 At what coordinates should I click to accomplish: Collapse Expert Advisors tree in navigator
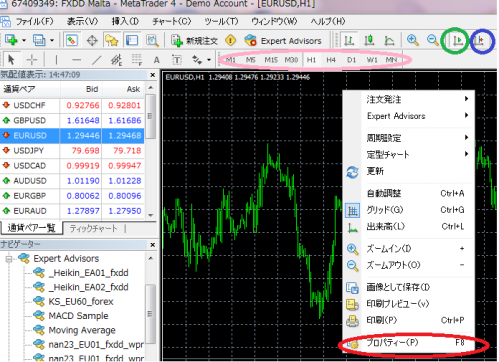coord(9,258)
